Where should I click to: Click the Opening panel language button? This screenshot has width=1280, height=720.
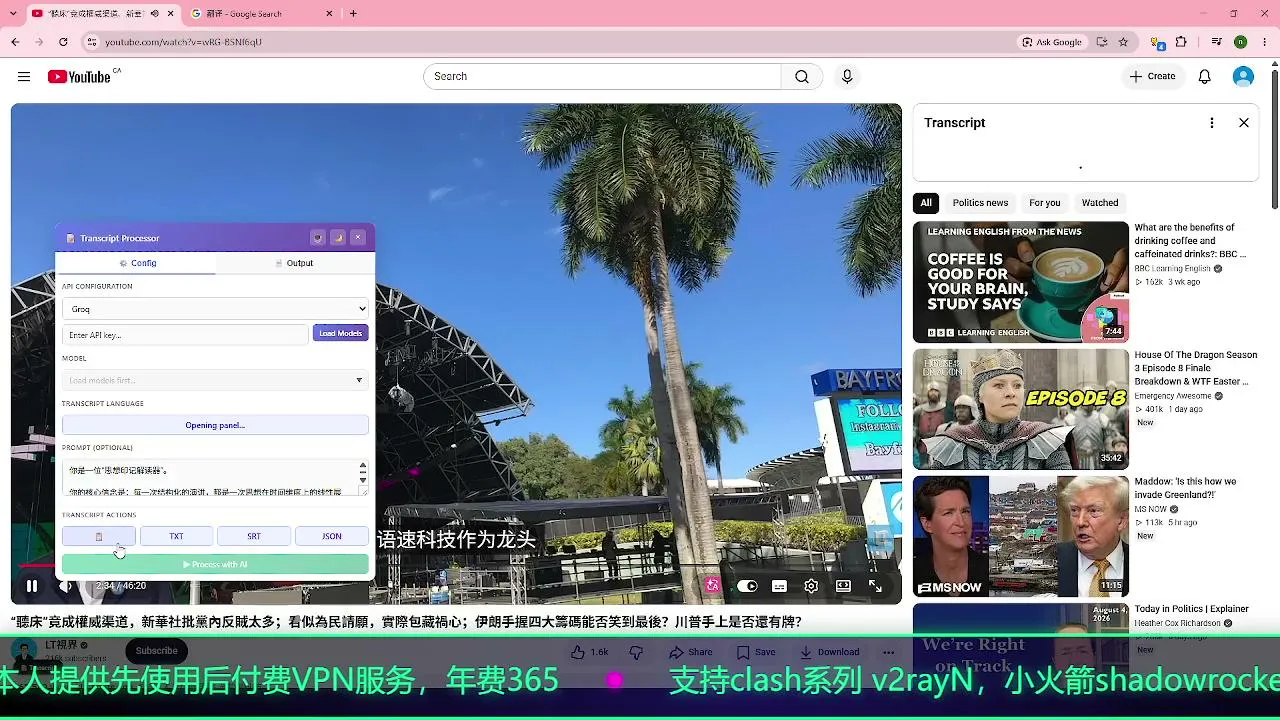[x=215, y=425]
